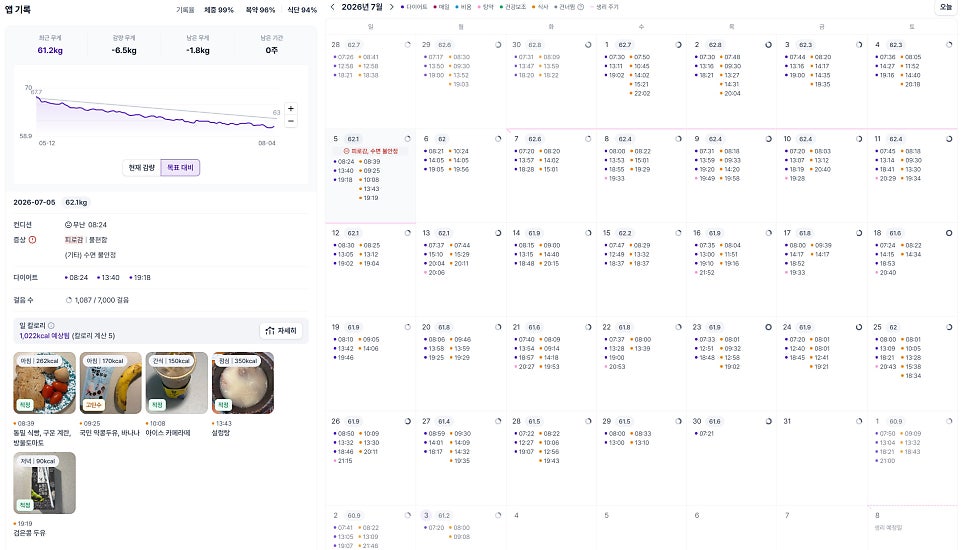
Task: Click progress ring on July 18 cell
Action: [949, 233]
